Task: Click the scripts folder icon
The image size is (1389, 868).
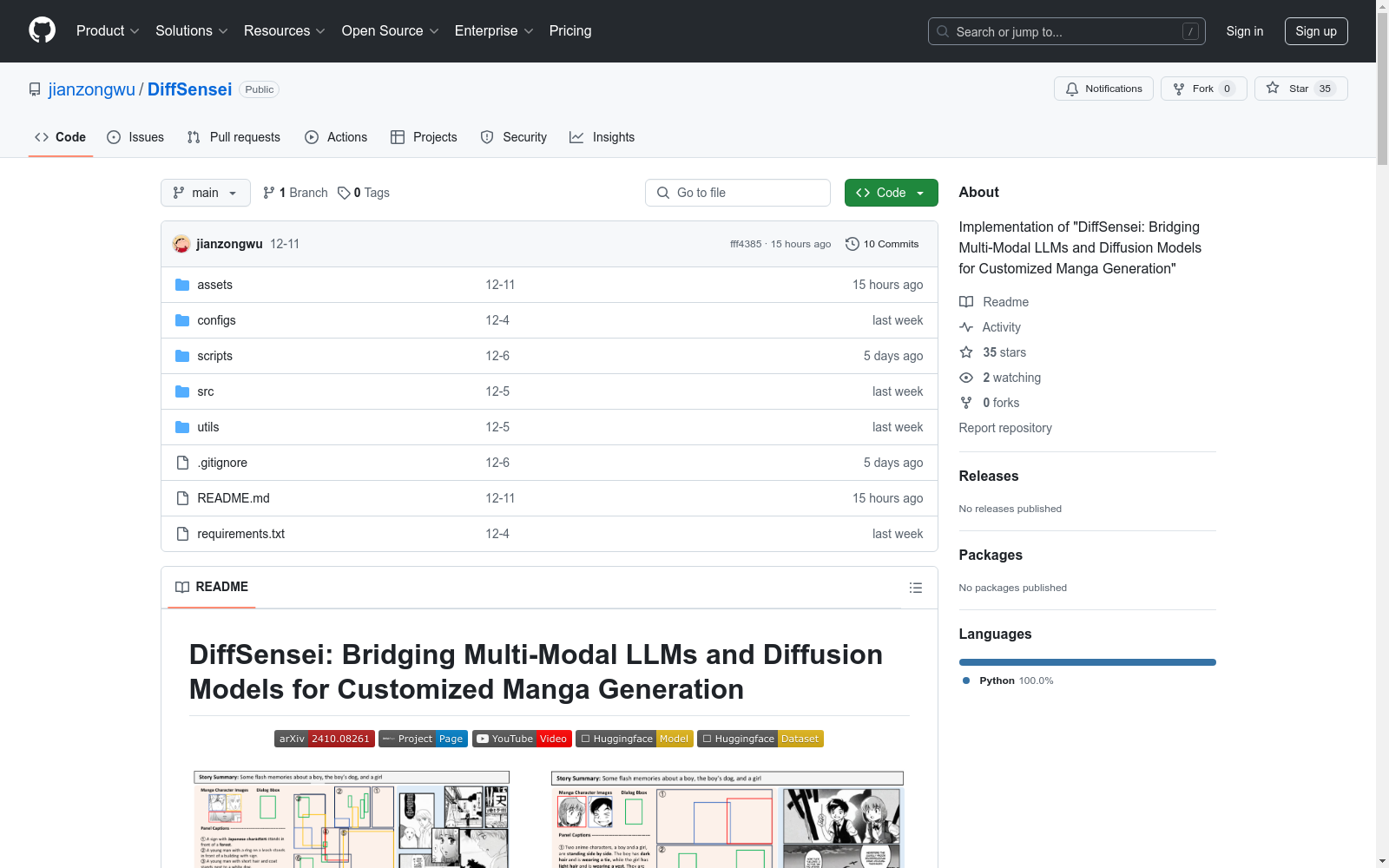Action: click(182, 356)
